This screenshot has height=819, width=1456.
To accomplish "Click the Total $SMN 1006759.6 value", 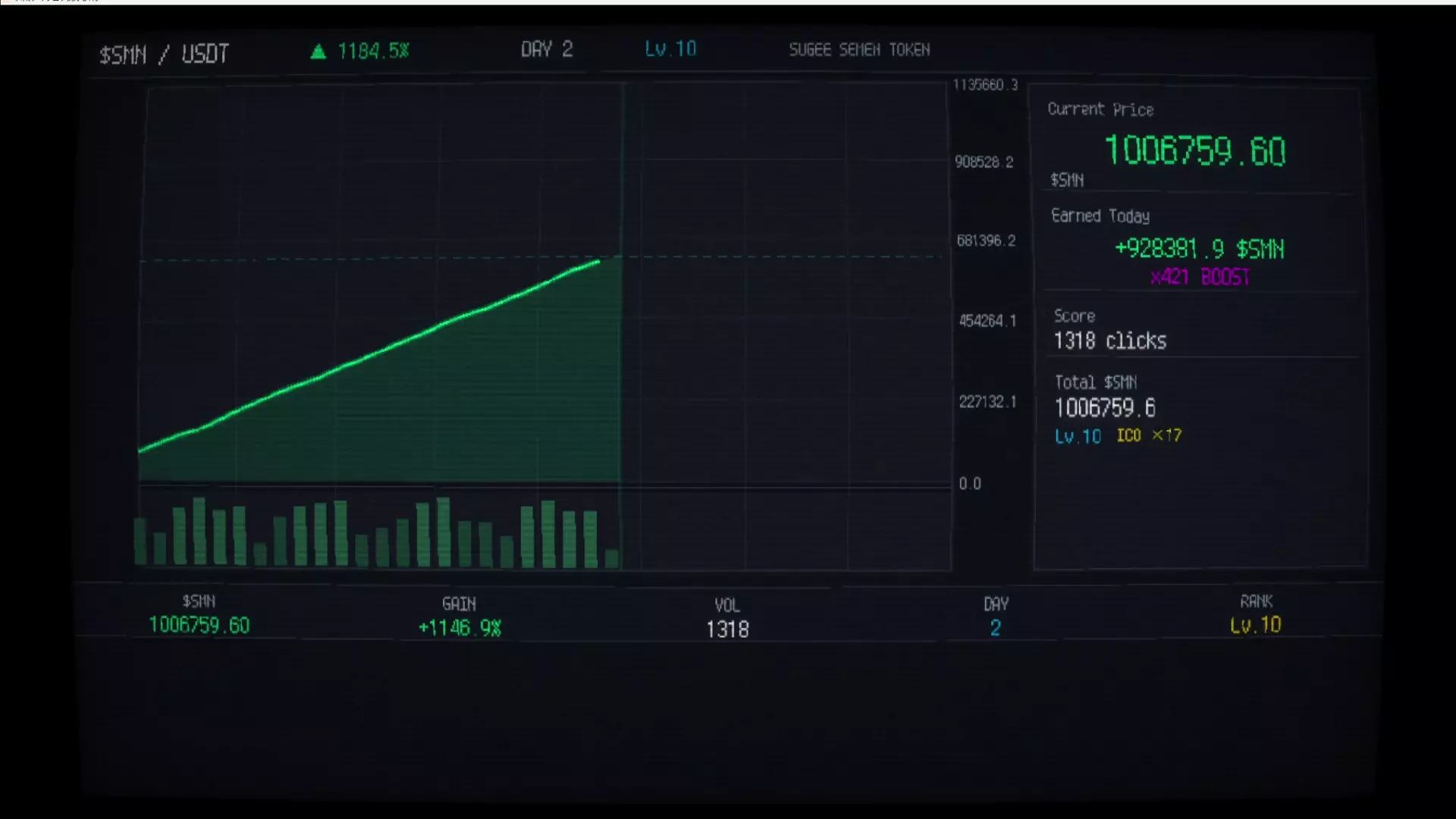I will pyautogui.click(x=1105, y=408).
